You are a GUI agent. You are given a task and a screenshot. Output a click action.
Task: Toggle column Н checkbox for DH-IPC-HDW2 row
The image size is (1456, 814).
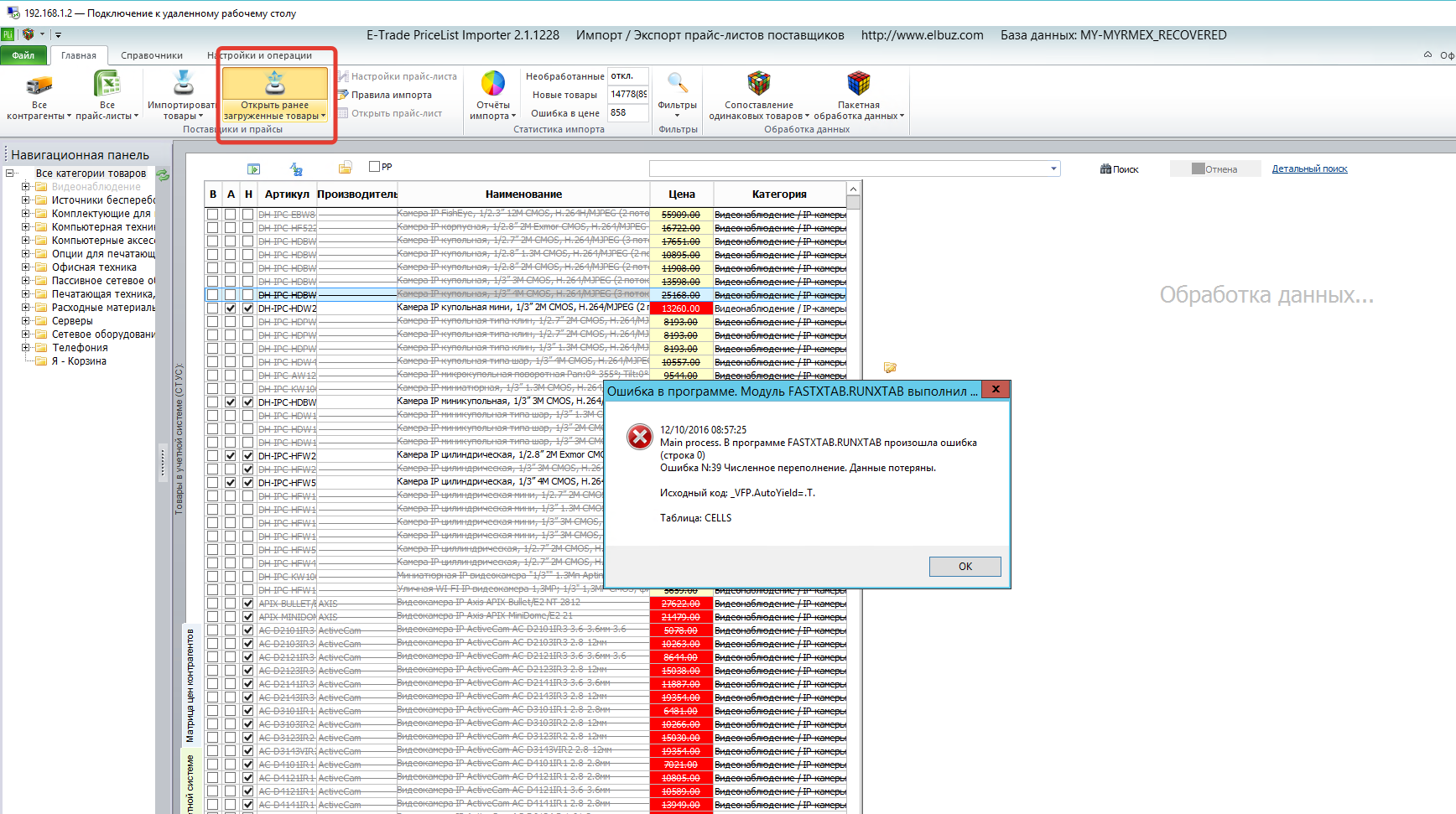pyautogui.click(x=247, y=308)
